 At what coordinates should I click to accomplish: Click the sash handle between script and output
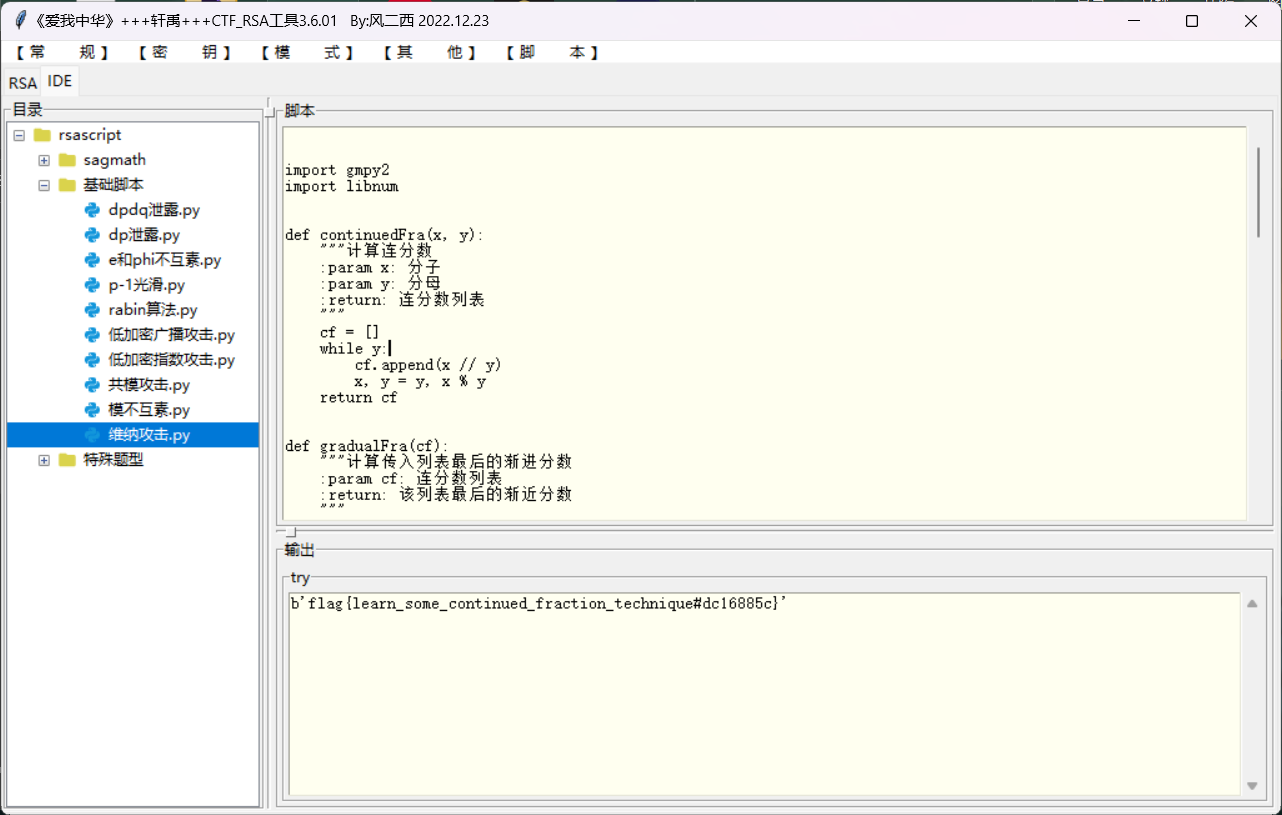coord(290,532)
